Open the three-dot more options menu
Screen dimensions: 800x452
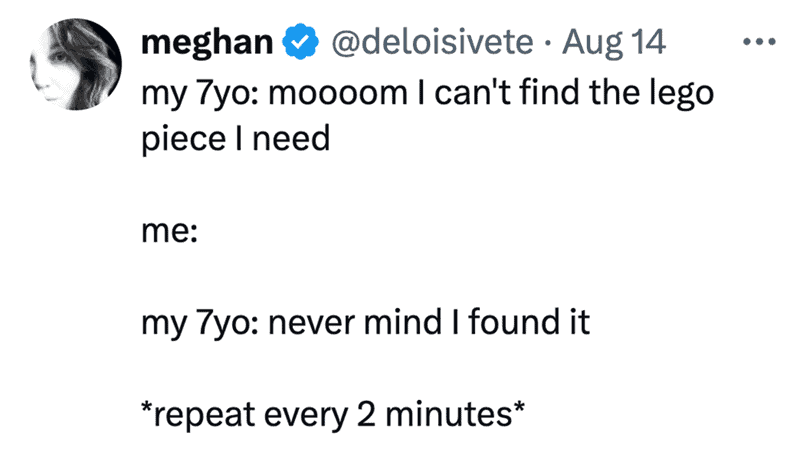click(x=760, y=41)
